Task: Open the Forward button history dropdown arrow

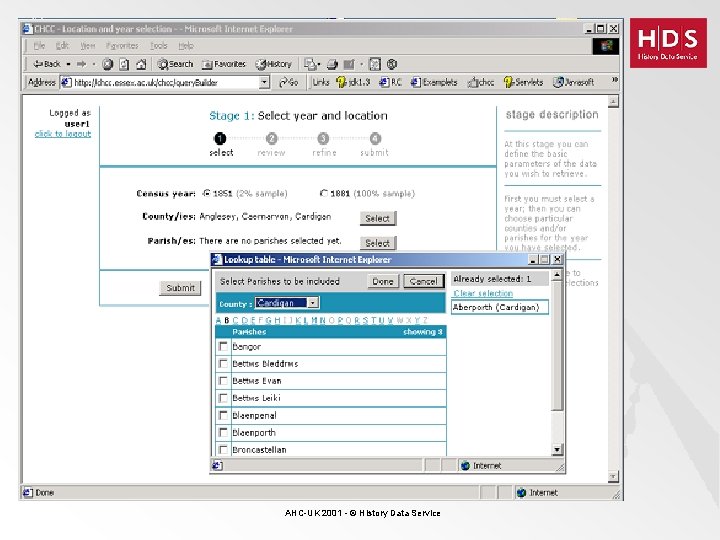Action: [x=94, y=64]
